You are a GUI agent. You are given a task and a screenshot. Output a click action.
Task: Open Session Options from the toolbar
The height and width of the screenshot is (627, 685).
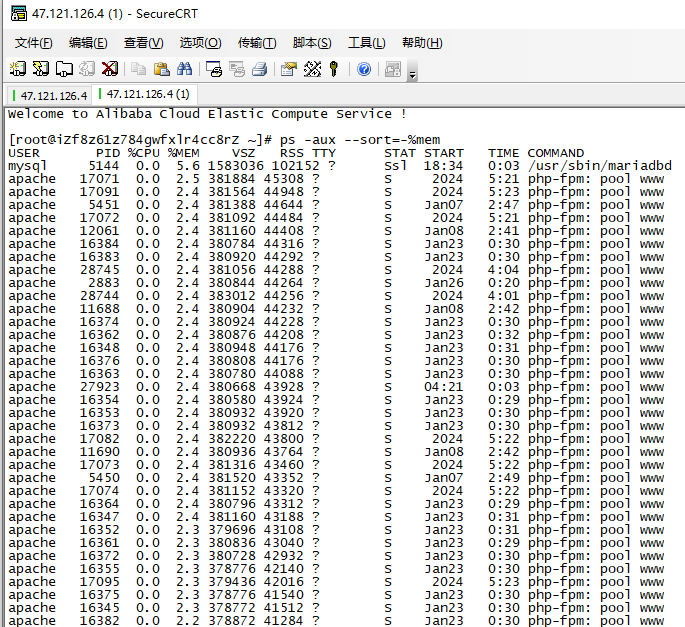(289, 69)
